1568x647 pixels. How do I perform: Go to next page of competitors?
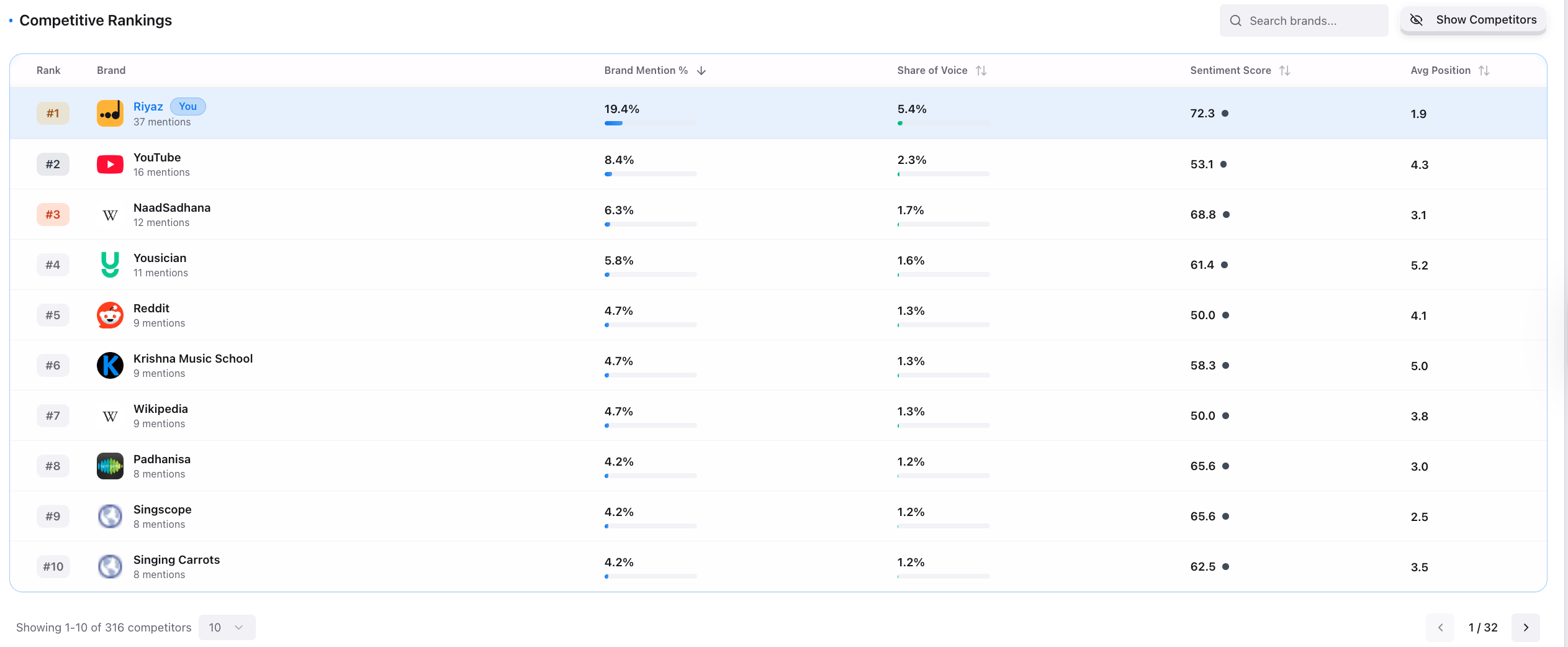1525,627
